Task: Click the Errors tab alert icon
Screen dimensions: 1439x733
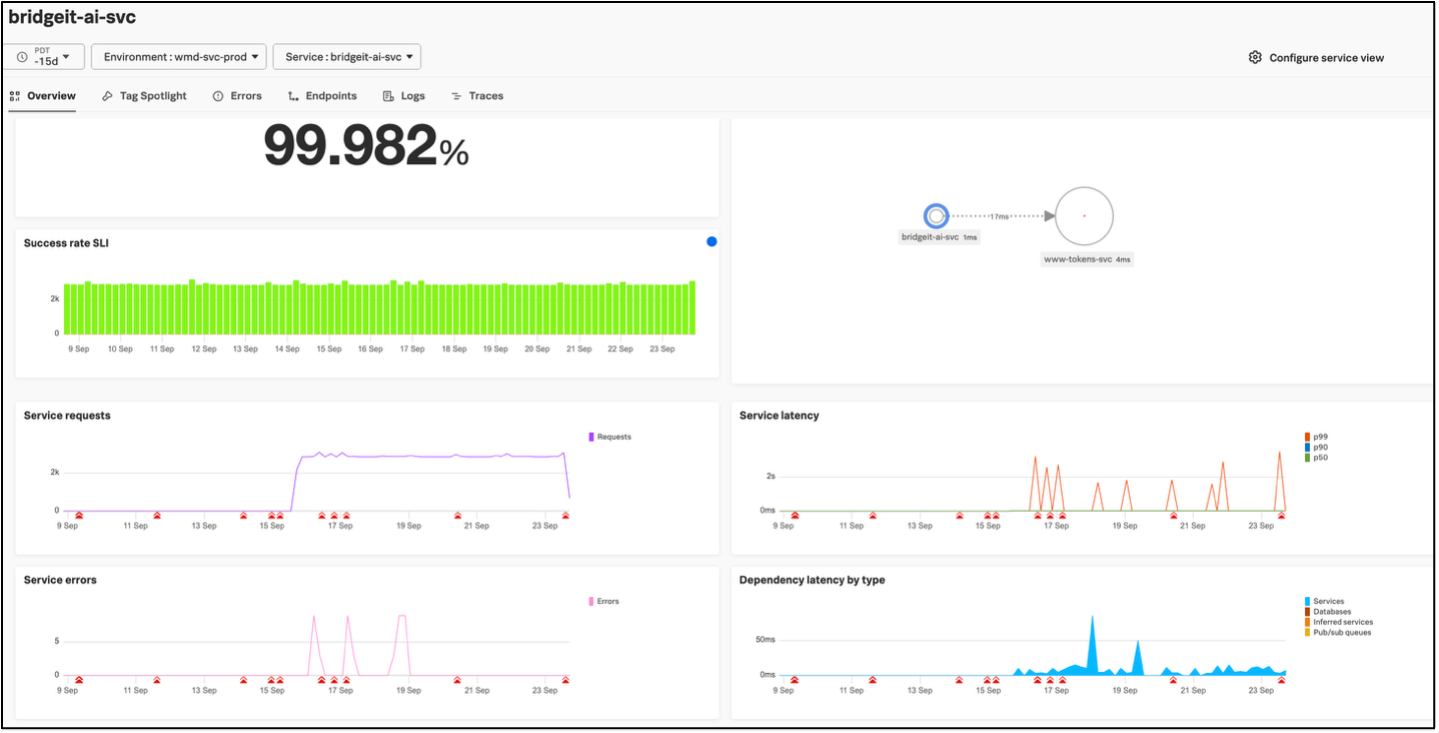Action: click(218, 96)
